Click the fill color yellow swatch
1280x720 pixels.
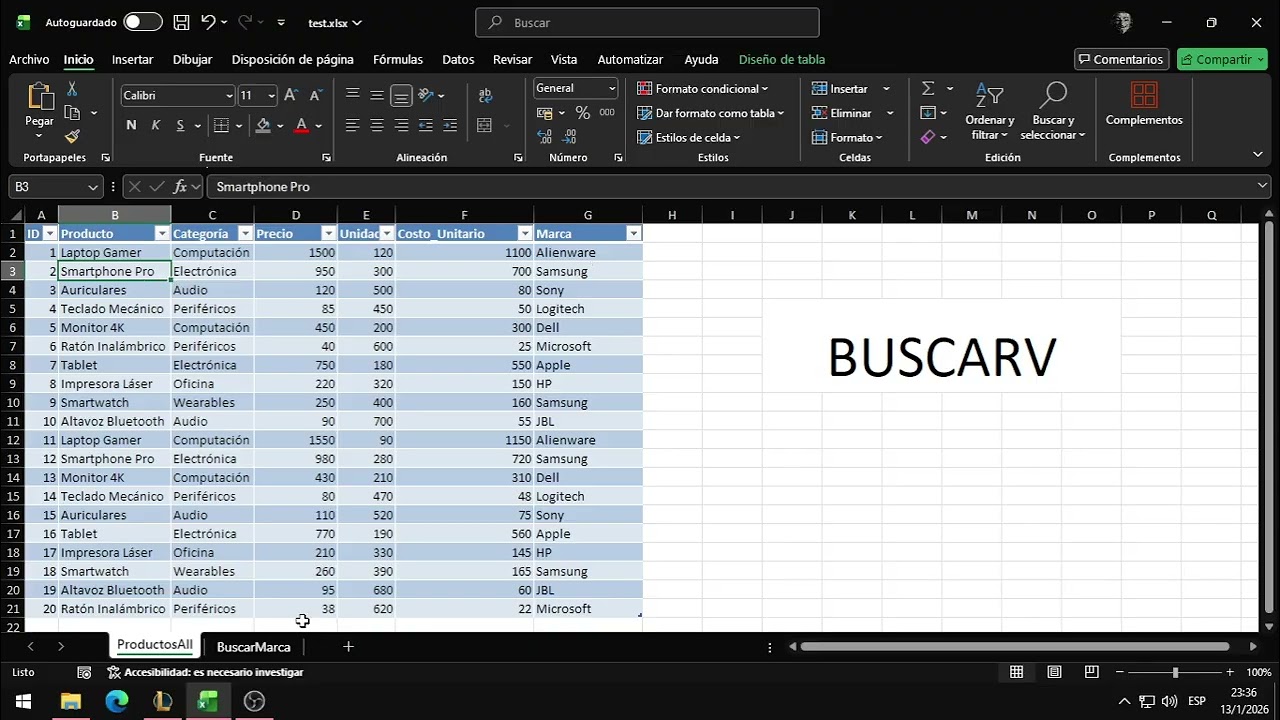[x=263, y=126]
